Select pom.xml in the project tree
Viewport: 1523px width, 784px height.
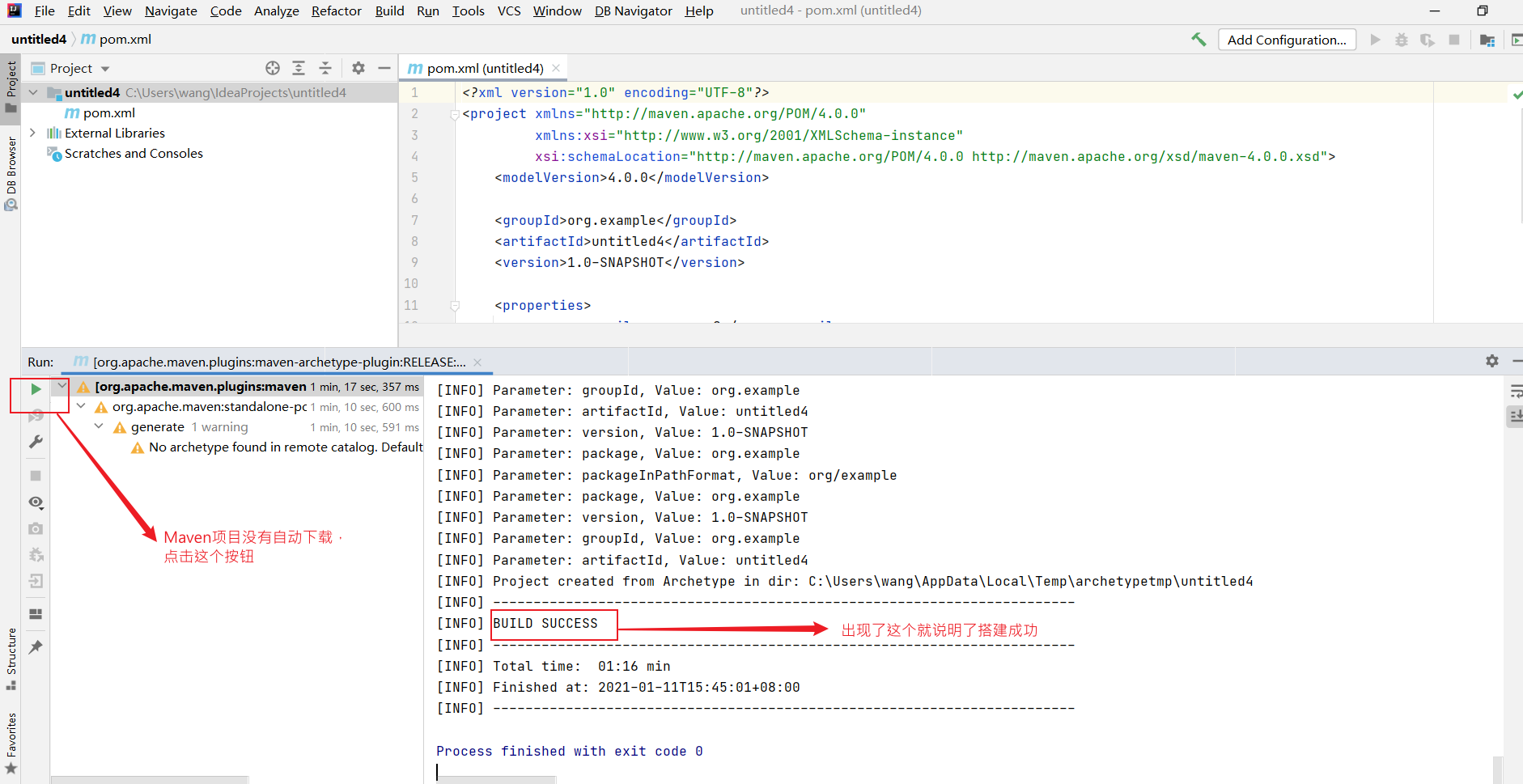(108, 112)
